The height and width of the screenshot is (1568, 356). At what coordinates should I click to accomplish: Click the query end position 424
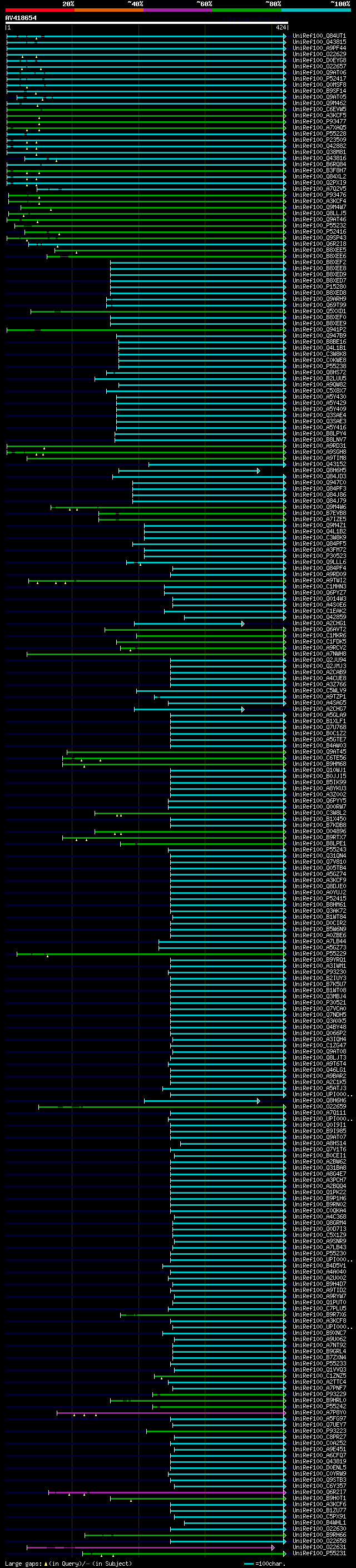coord(280,27)
